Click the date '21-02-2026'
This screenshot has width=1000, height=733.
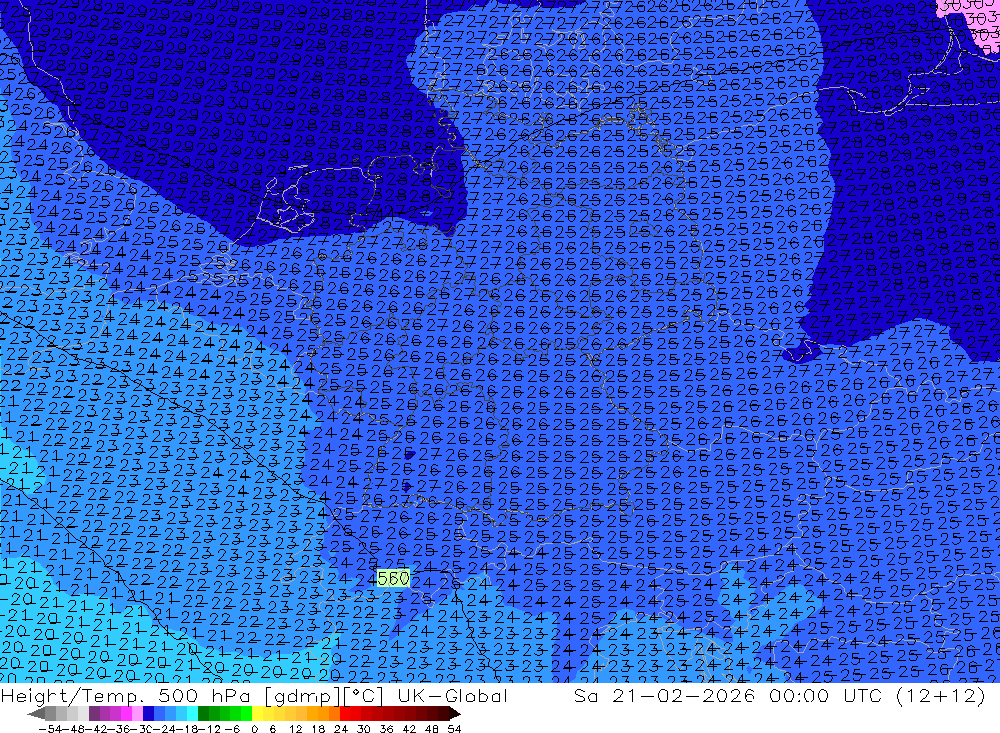click(683, 696)
